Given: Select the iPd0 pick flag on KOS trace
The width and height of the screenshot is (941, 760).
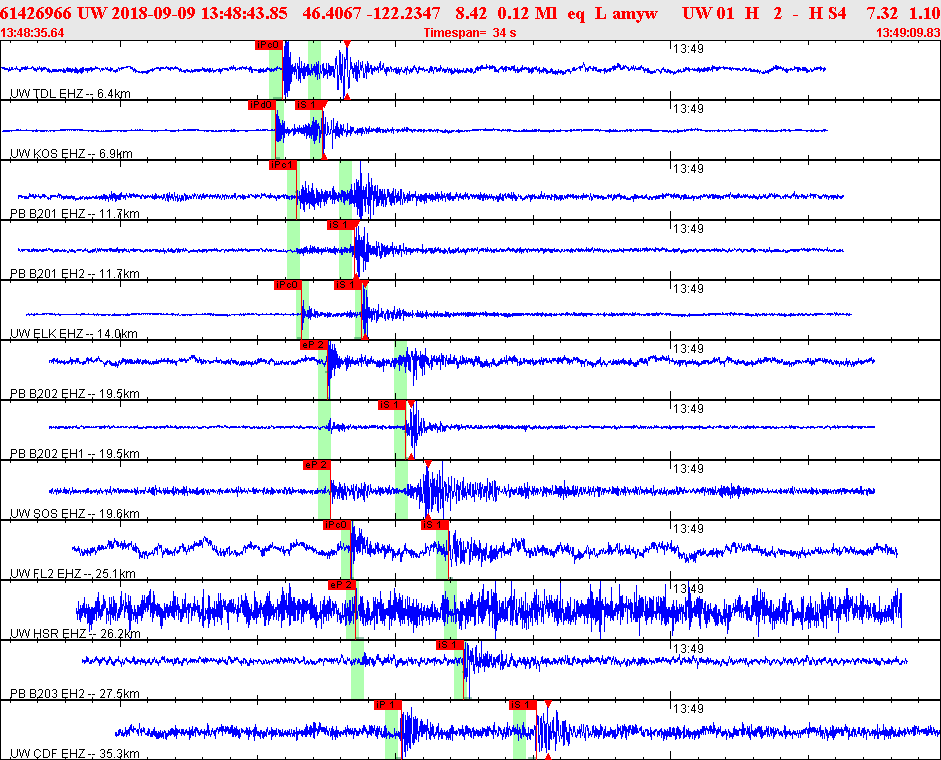Looking at the screenshot, I should [x=261, y=105].
